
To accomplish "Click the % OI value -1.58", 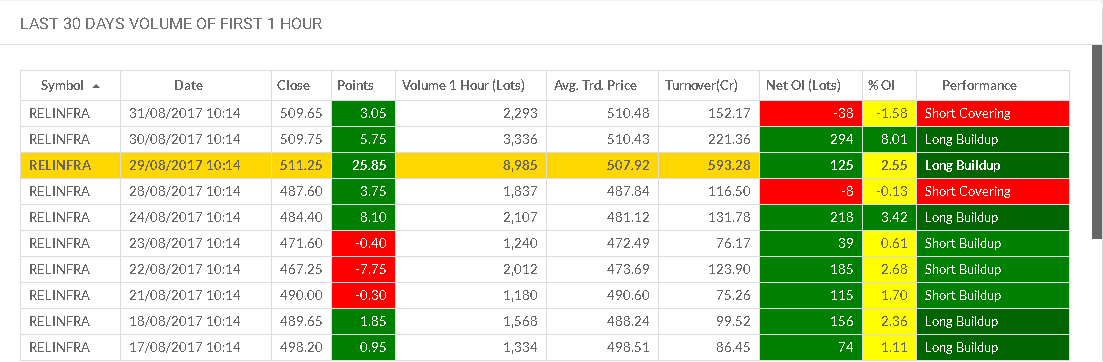I will tap(890, 113).
